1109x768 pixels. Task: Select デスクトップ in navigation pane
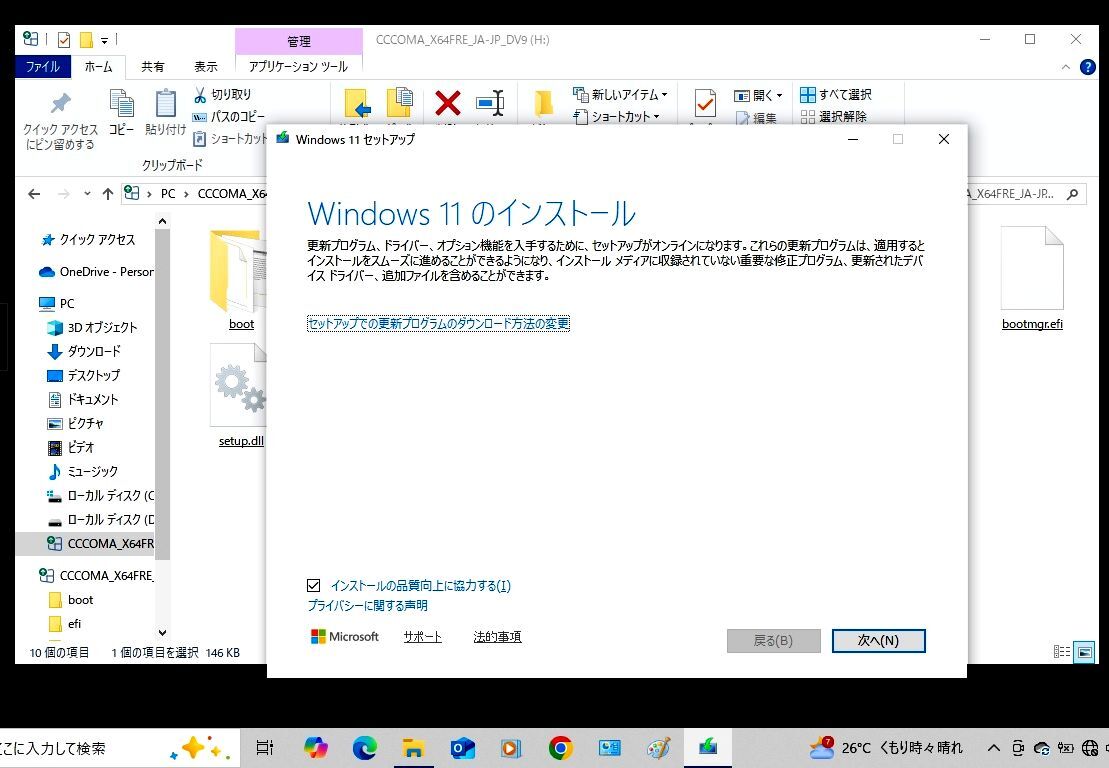tap(83, 376)
